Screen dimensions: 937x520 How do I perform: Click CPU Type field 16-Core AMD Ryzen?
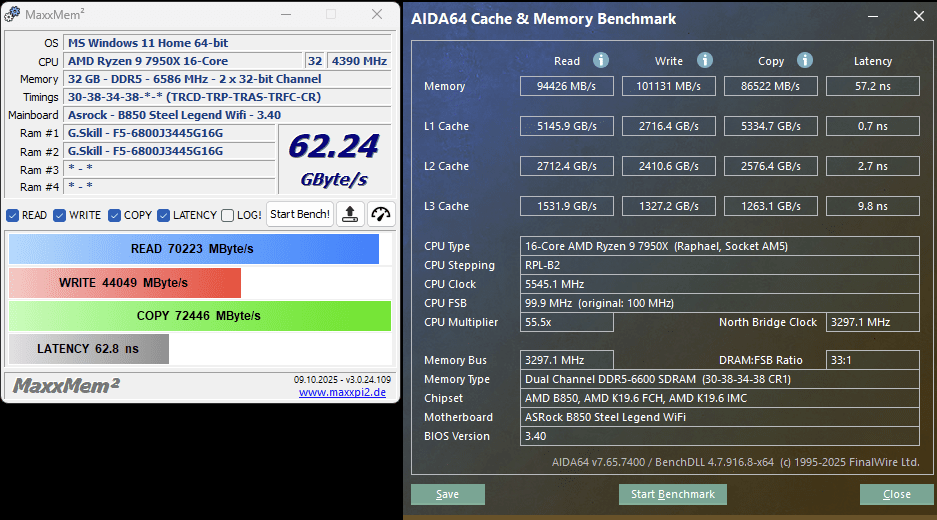click(719, 246)
